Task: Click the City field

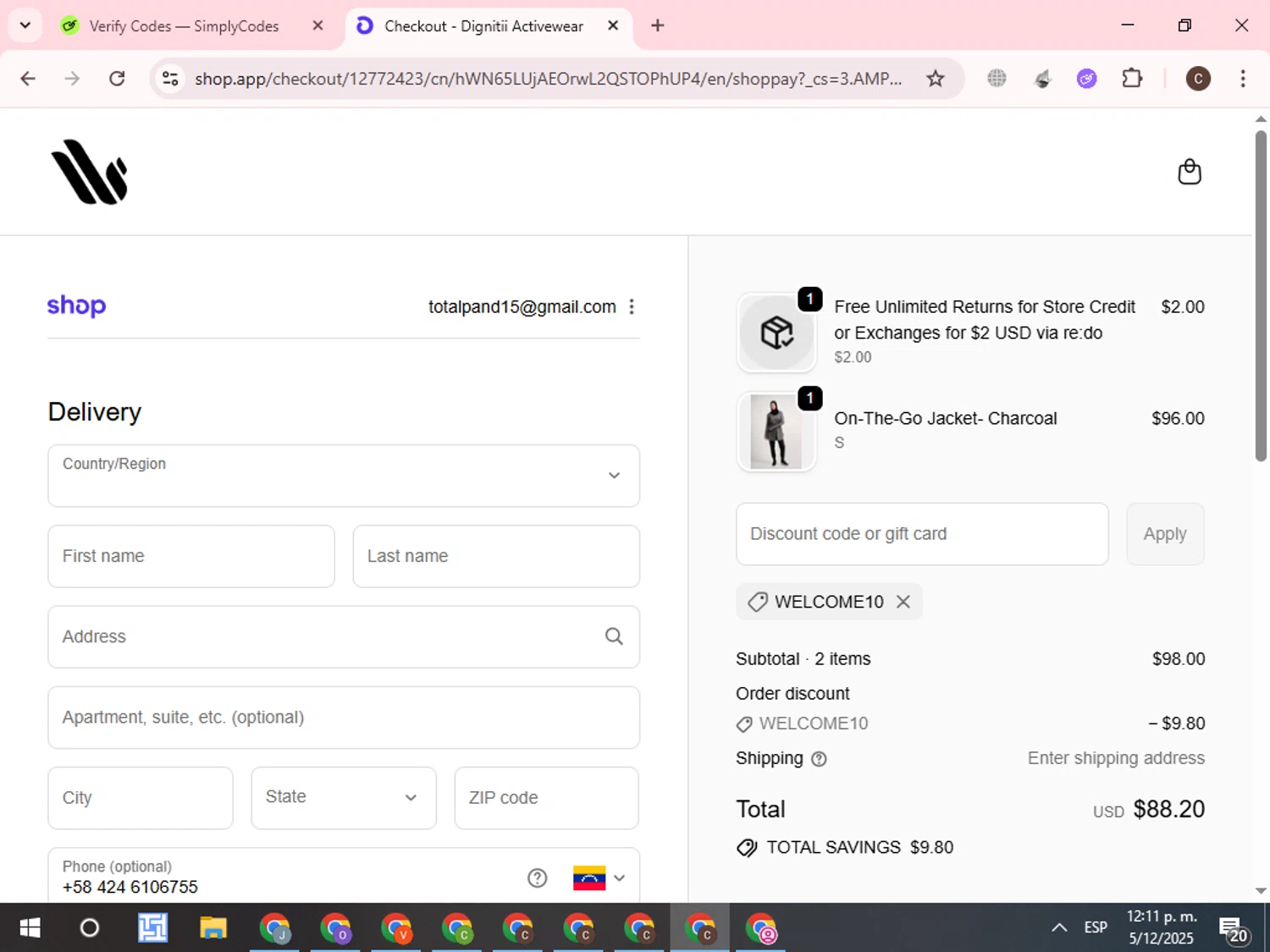Action: pos(141,797)
